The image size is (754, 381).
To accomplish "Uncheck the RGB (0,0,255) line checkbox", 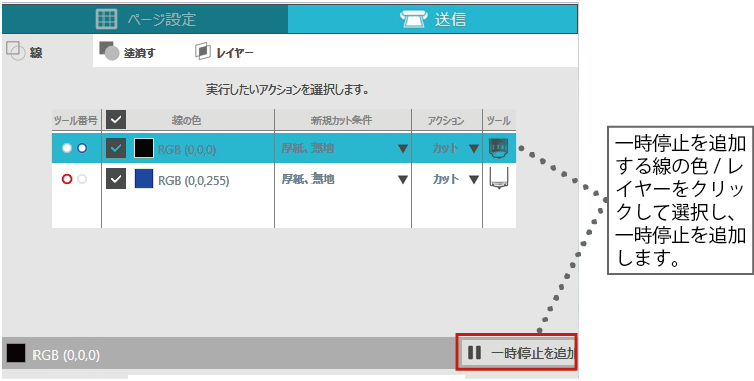I will (116, 179).
